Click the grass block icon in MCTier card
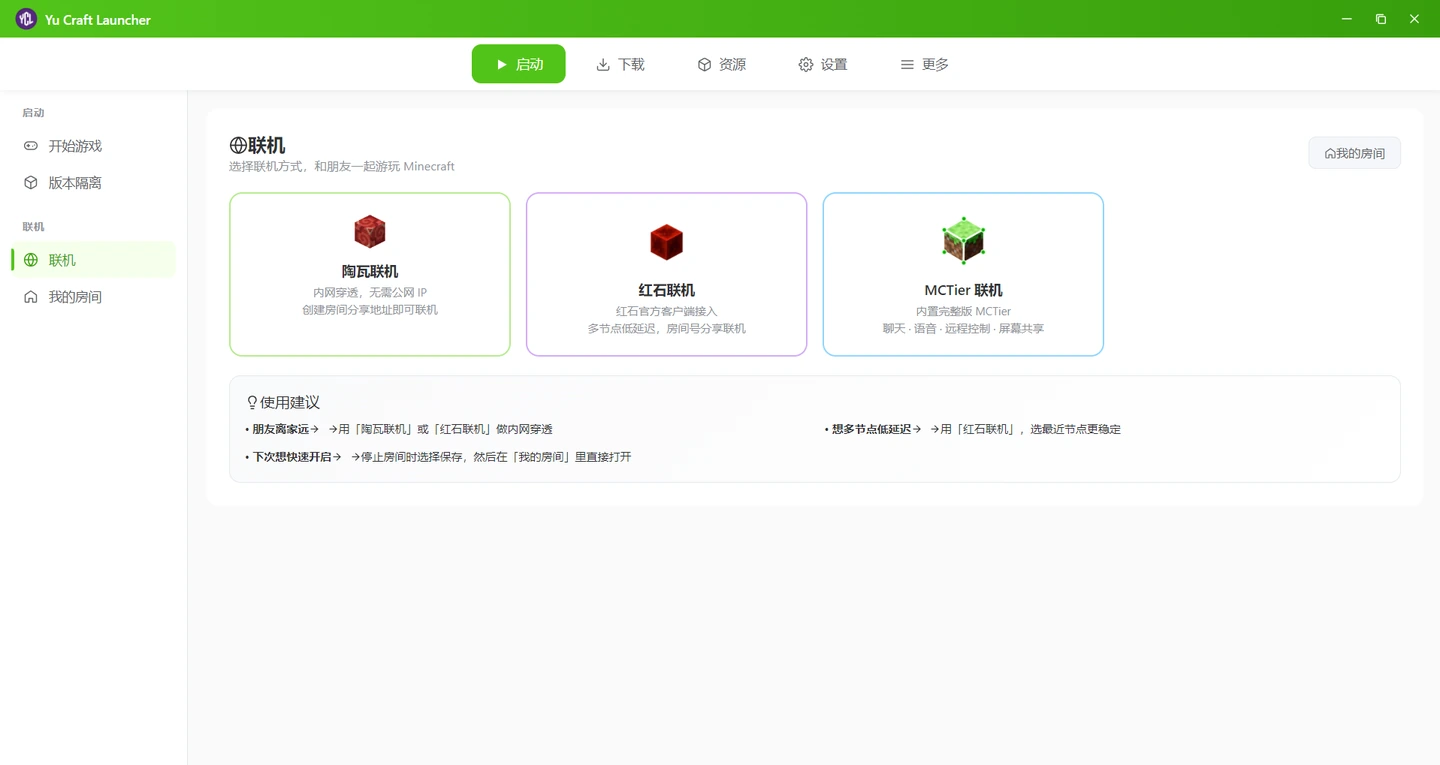Viewport: 1440px width, 765px height. pyautogui.click(x=963, y=241)
